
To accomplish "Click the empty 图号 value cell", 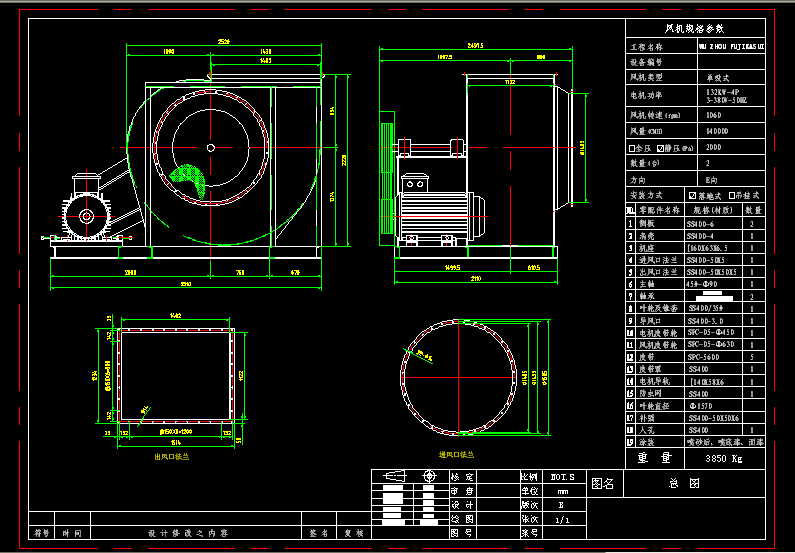I will pyautogui.click(x=498, y=533).
